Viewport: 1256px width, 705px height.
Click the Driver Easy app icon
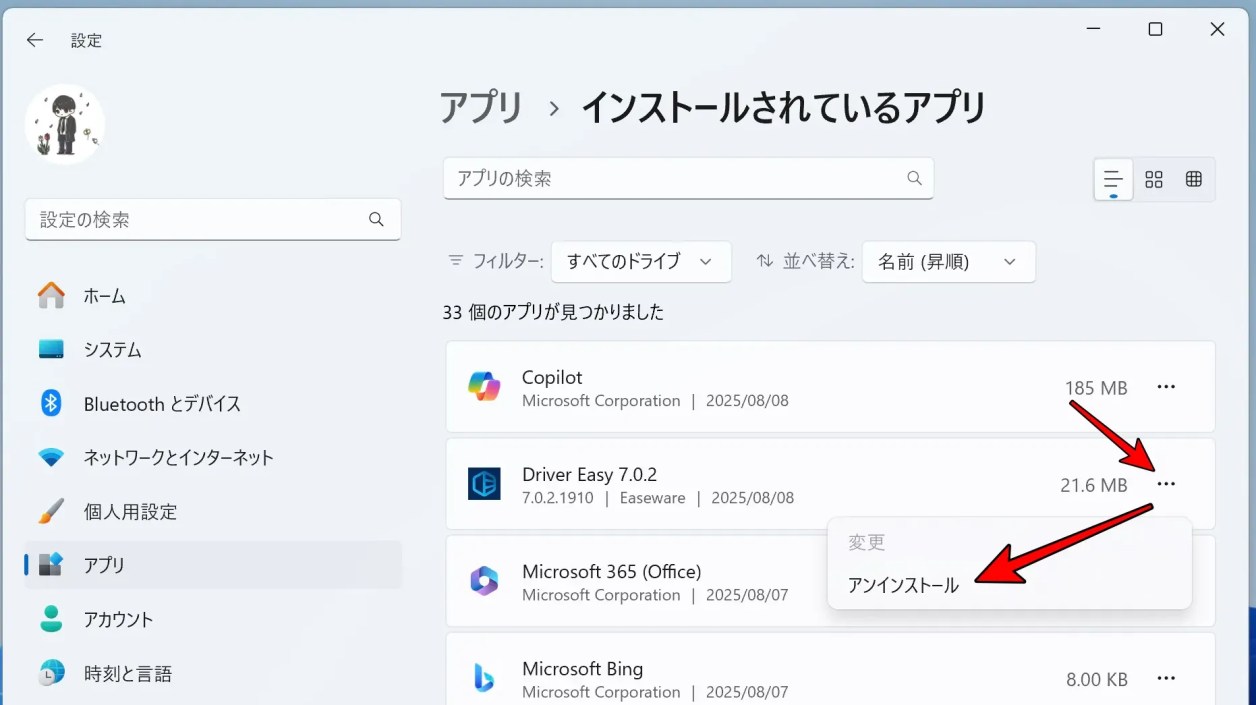click(x=484, y=484)
